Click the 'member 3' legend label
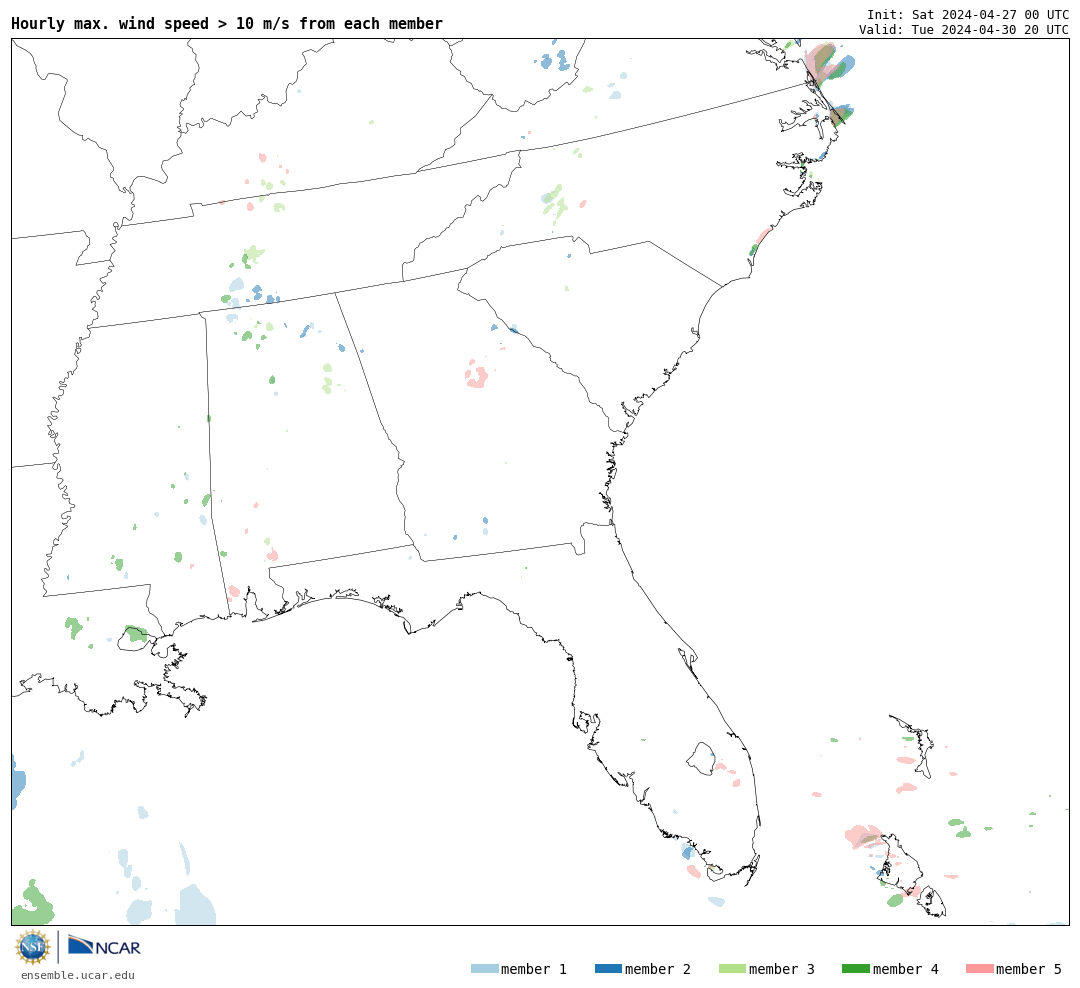The height and width of the screenshot is (988, 1080). click(782, 969)
